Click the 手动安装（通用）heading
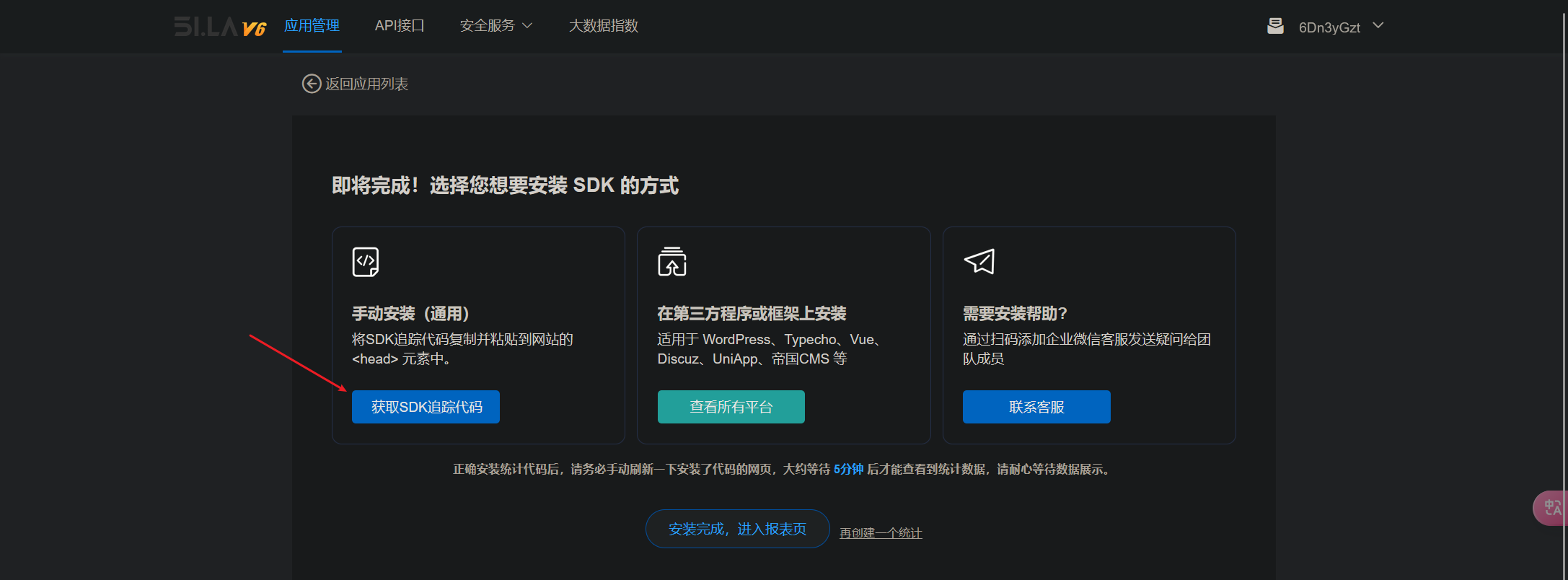1568x580 pixels. tap(410, 314)
